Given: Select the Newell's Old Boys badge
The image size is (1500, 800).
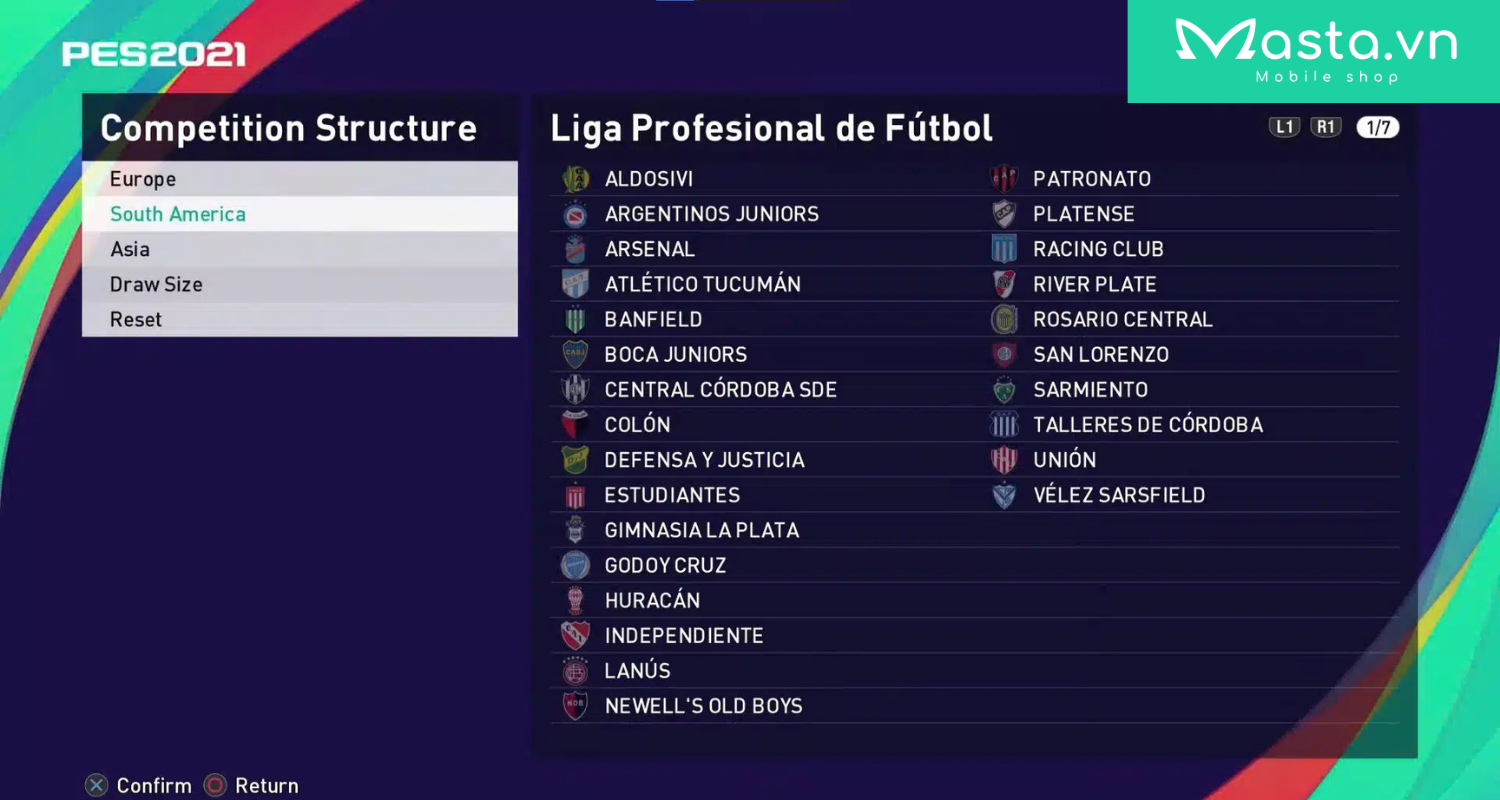Looking at the screenshot, I should pyautogui.click(x=575, y=706).
